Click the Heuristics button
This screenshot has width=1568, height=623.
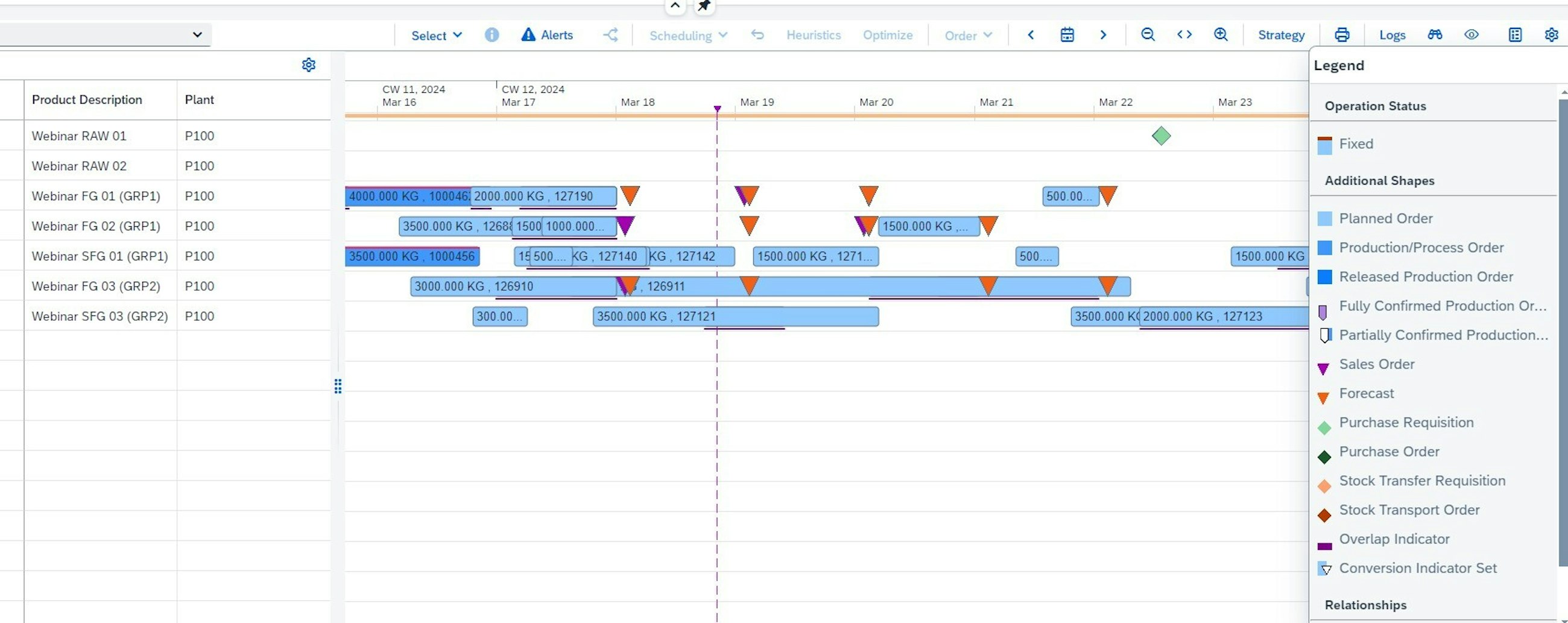[813, 35]
